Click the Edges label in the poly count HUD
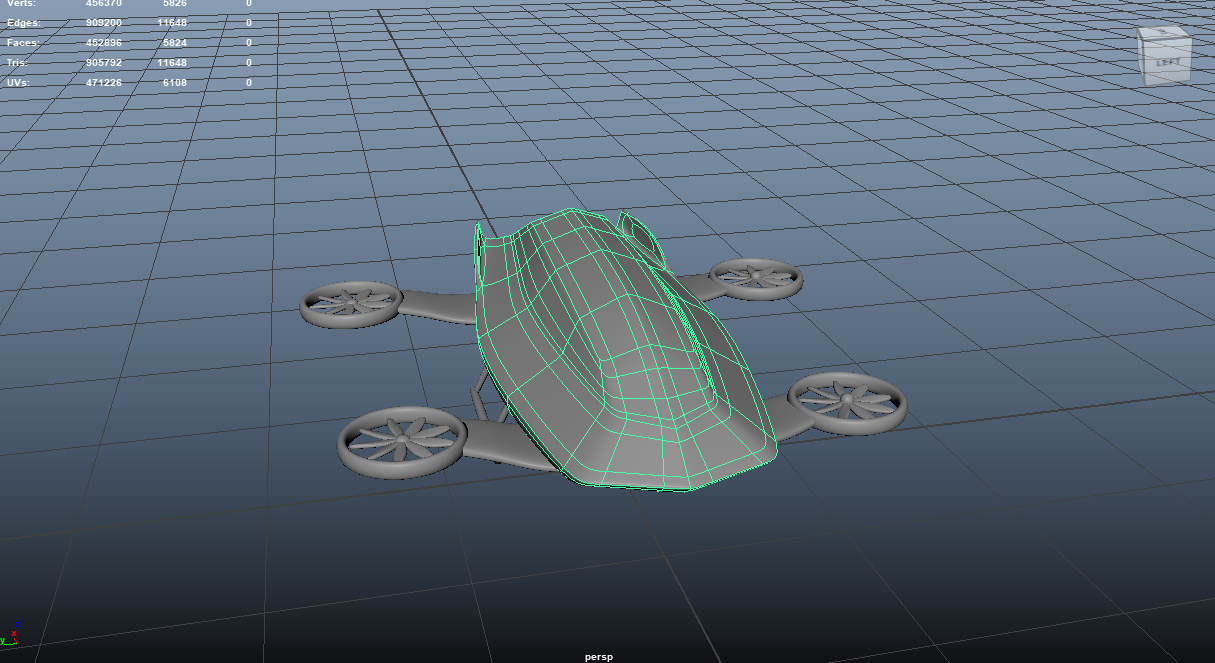This screenshot has width=1215, height=663. click(x=22, y=23)
